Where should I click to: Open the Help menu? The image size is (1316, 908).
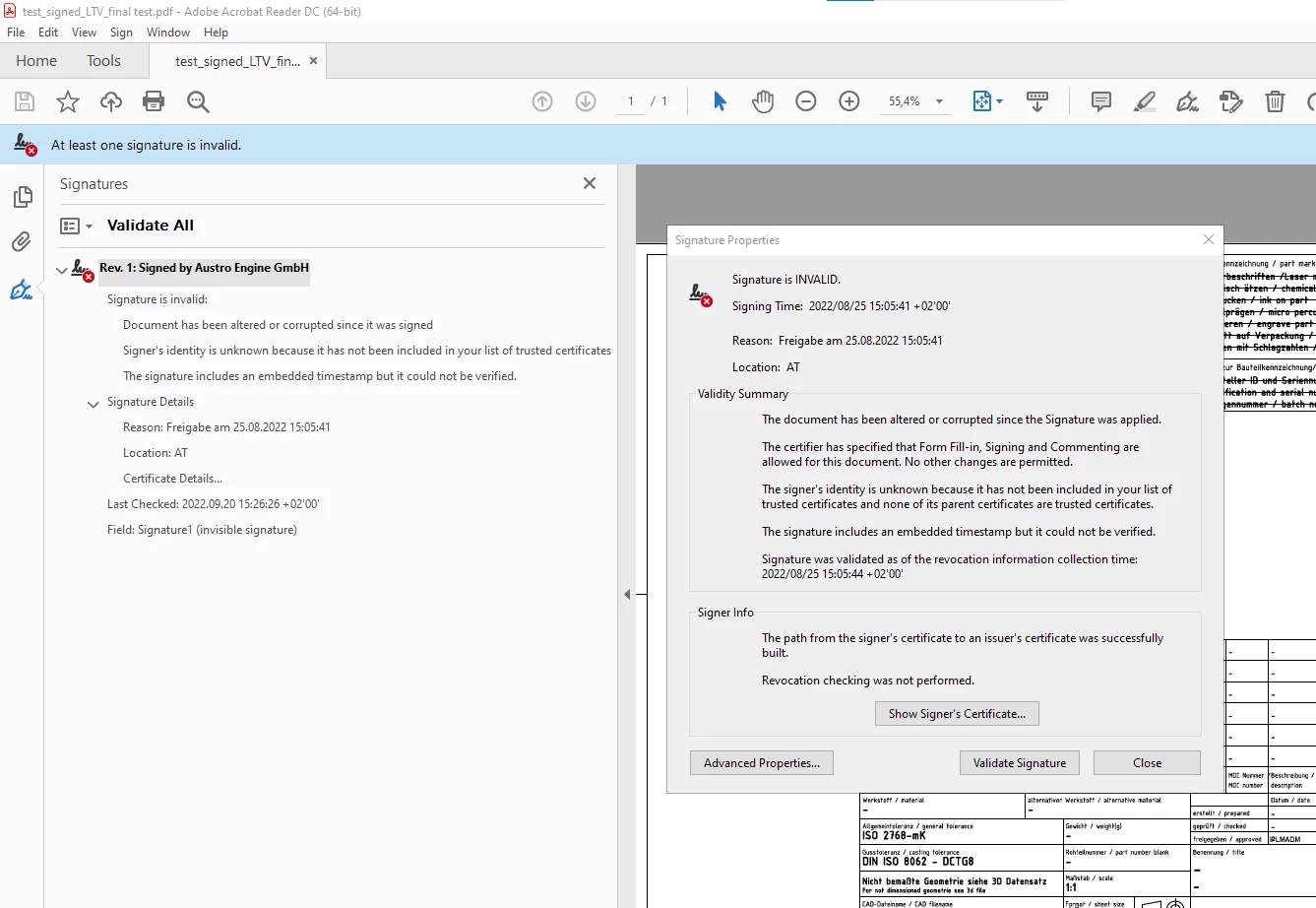(216, 32)
